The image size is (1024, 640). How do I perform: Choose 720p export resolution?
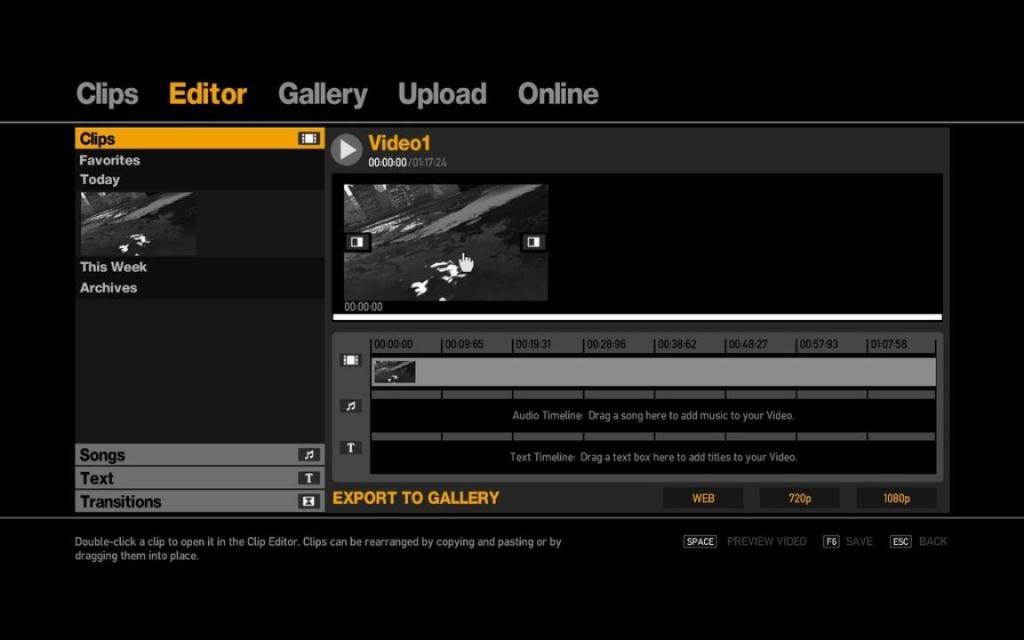click(799, 498)
